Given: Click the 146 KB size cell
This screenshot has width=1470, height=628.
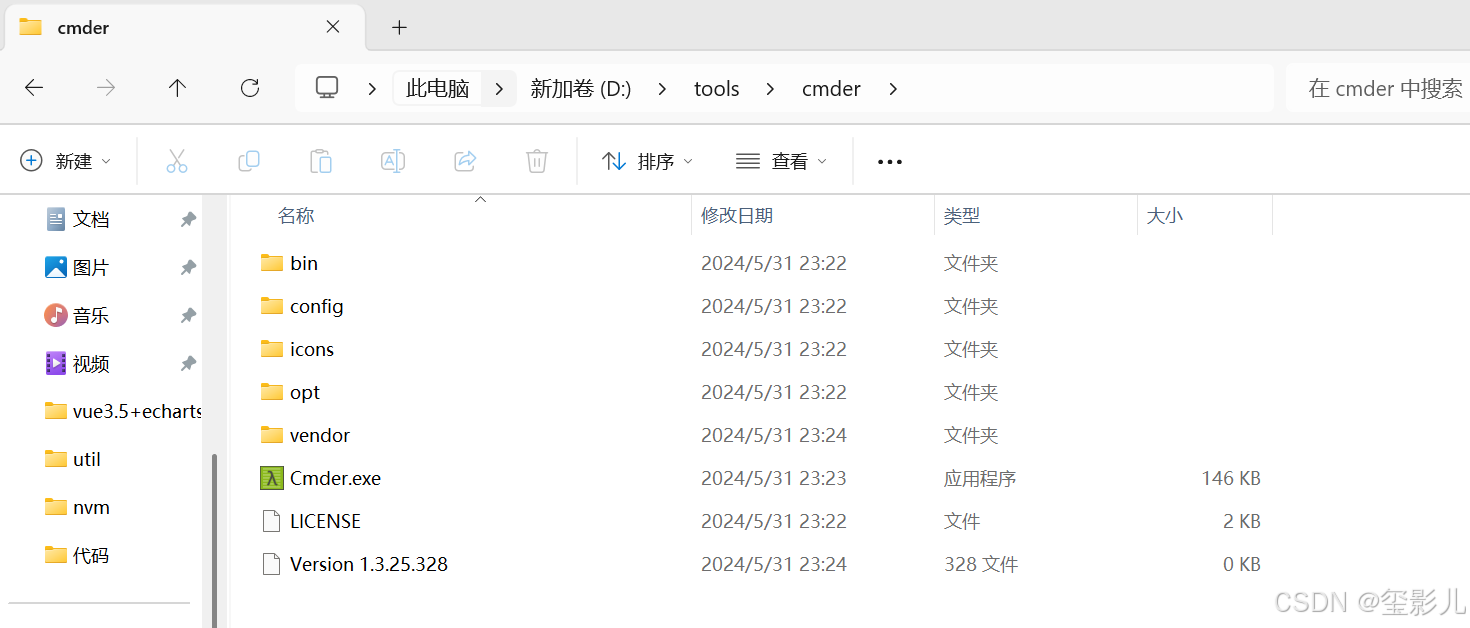Looking at the screenshot, I should (1231, 478).
